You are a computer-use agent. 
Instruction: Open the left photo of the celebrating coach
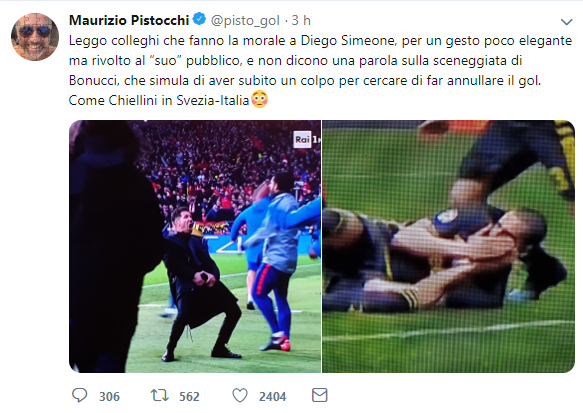click(x=195, y=246)
